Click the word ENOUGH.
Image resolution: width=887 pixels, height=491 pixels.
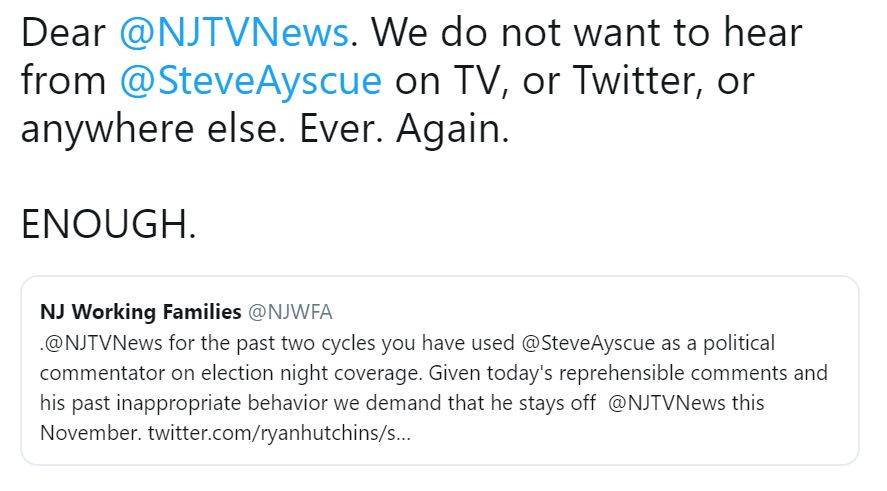point(109,224)
